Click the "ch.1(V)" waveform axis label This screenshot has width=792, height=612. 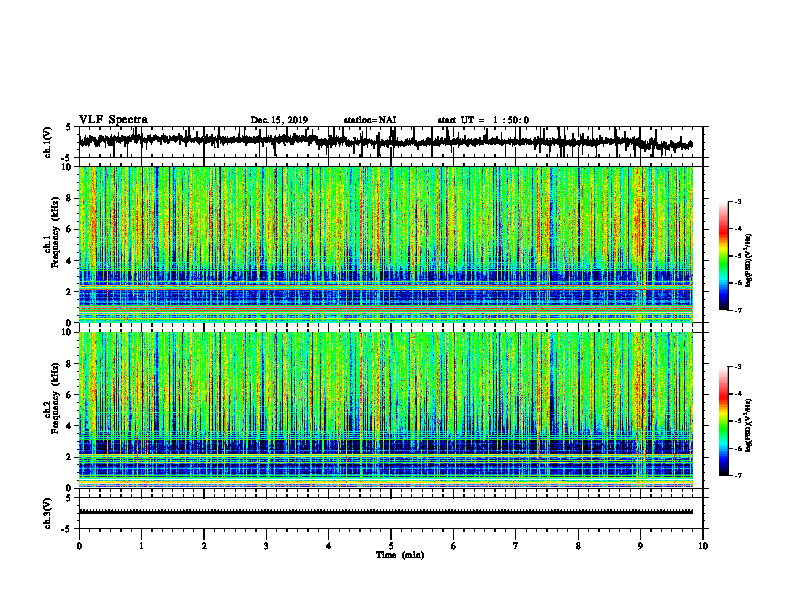click(x=48, y=142)
